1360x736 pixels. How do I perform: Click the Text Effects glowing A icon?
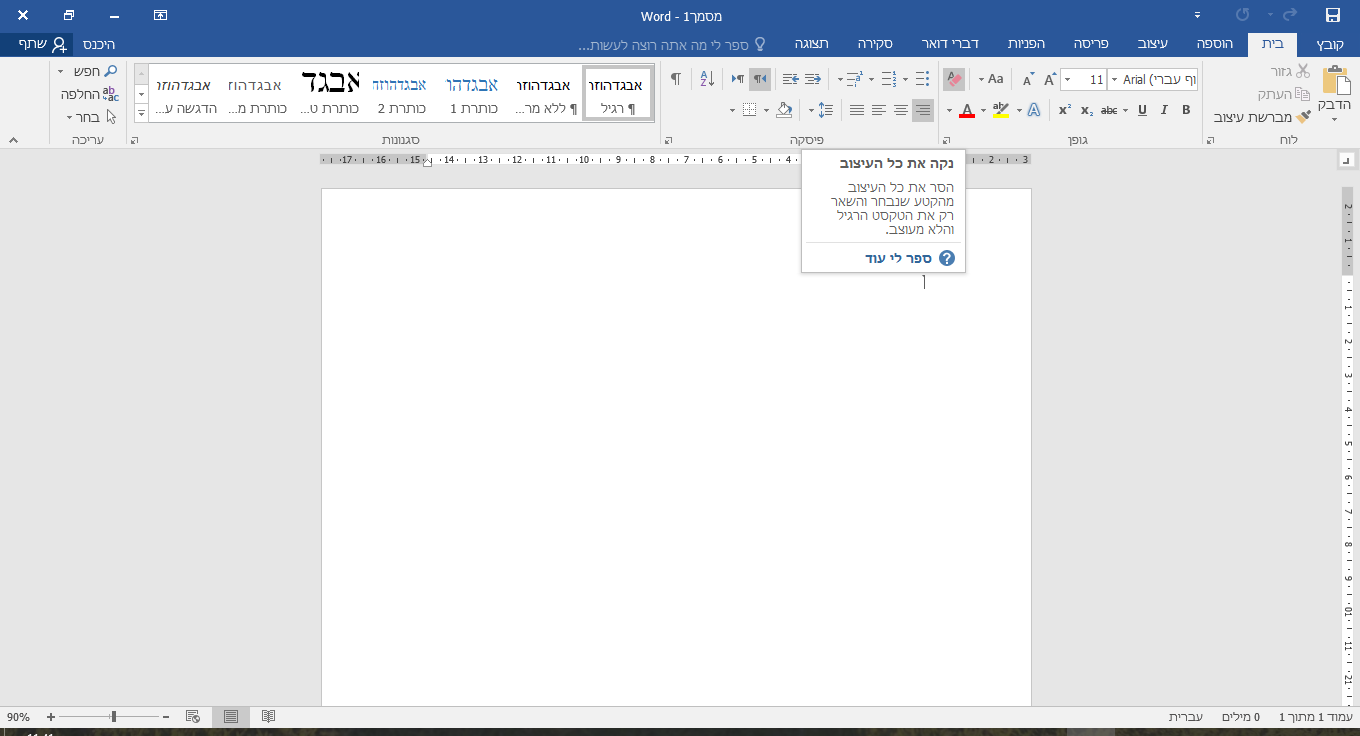(1034, 110)
